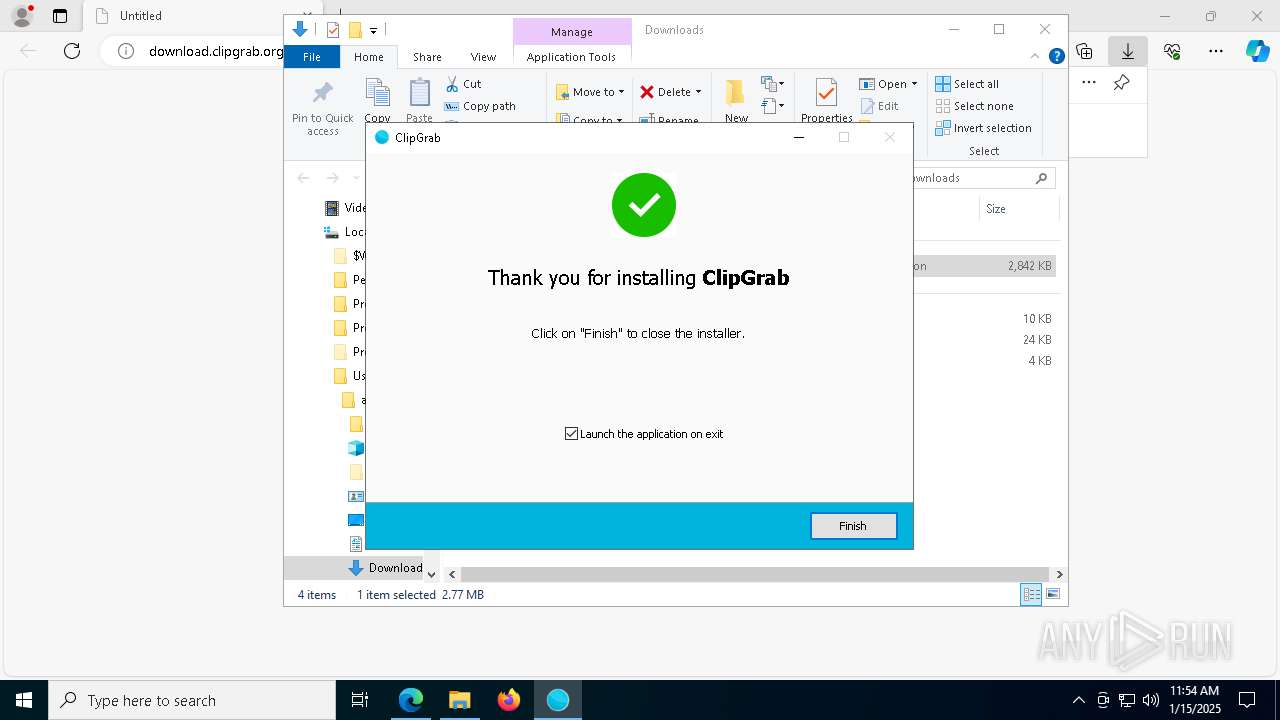
Task: Show hidden system tray icons
Action: coord(1078,700)
